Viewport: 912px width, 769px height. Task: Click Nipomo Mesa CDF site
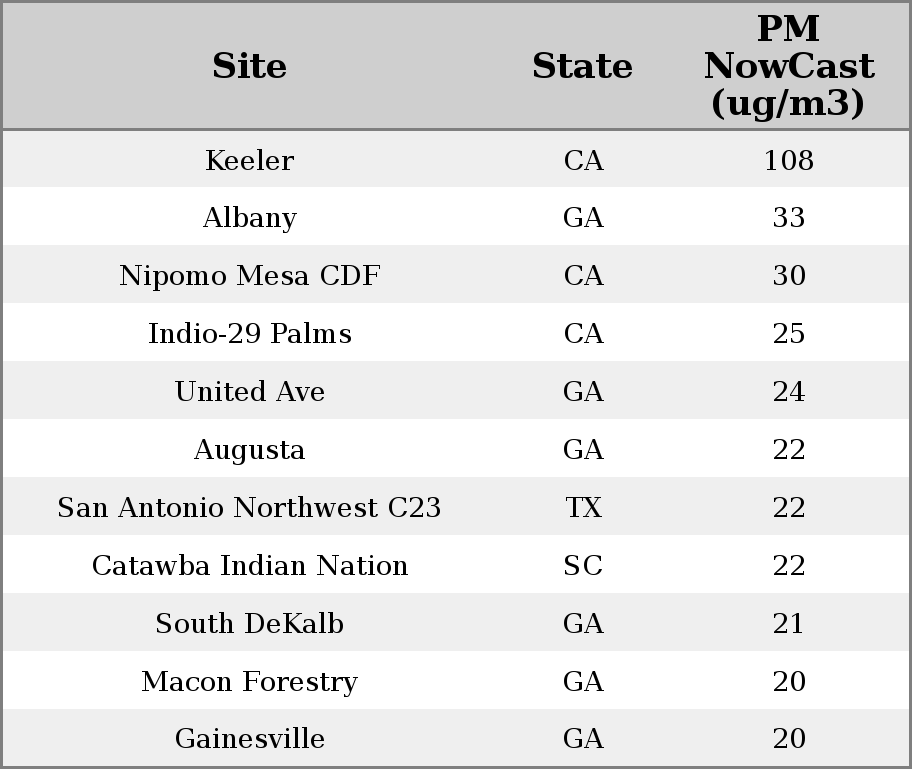249,276
